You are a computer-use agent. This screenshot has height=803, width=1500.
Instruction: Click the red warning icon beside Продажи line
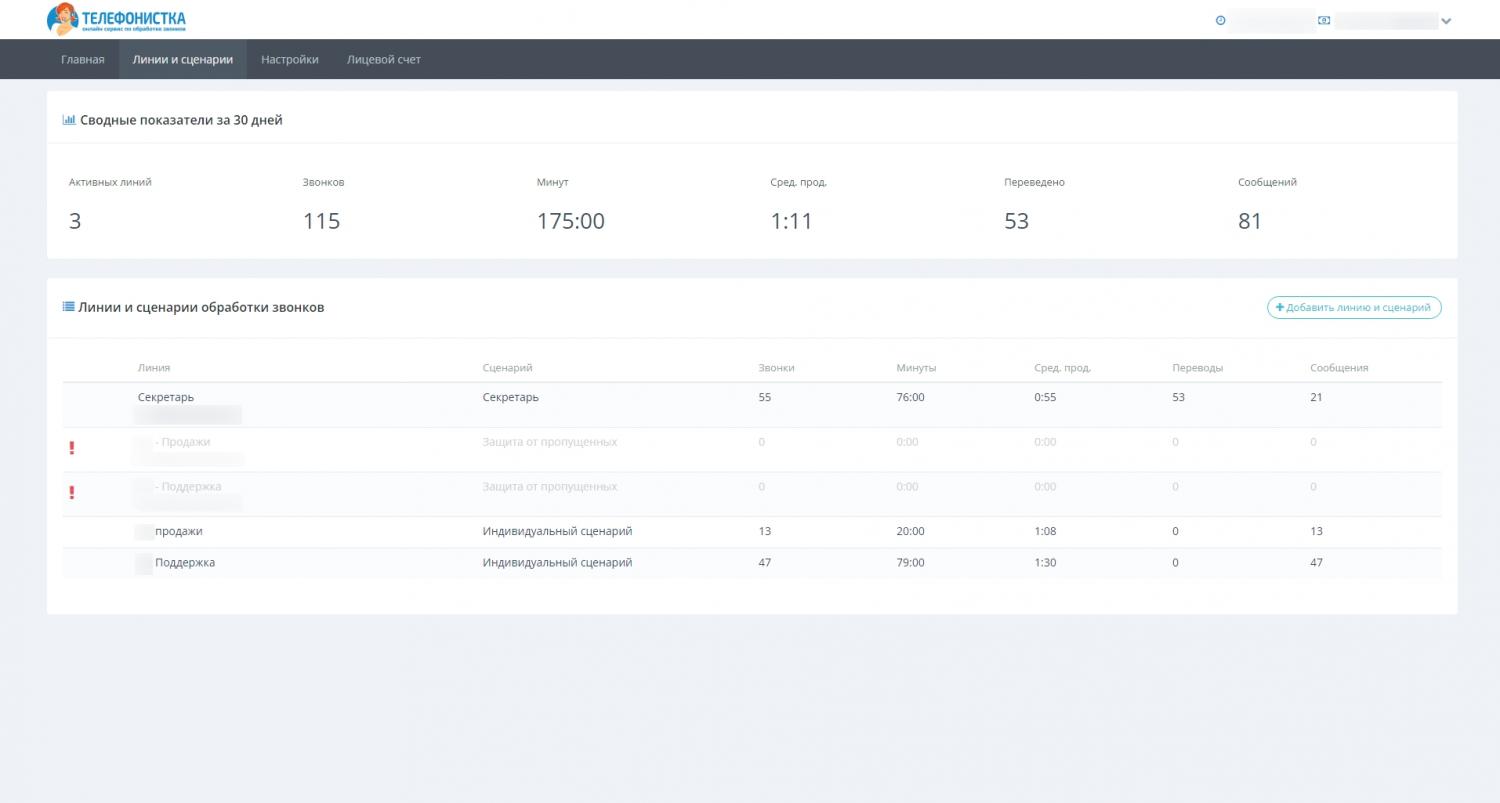[71, 448]
